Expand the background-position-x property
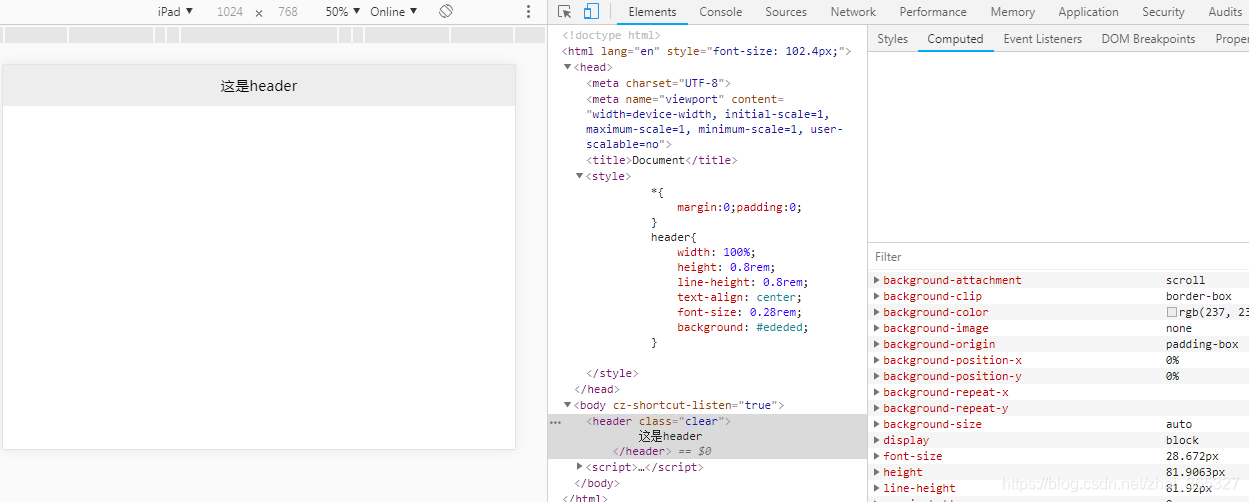This screenshot has width=1249, height=502. 877,360
